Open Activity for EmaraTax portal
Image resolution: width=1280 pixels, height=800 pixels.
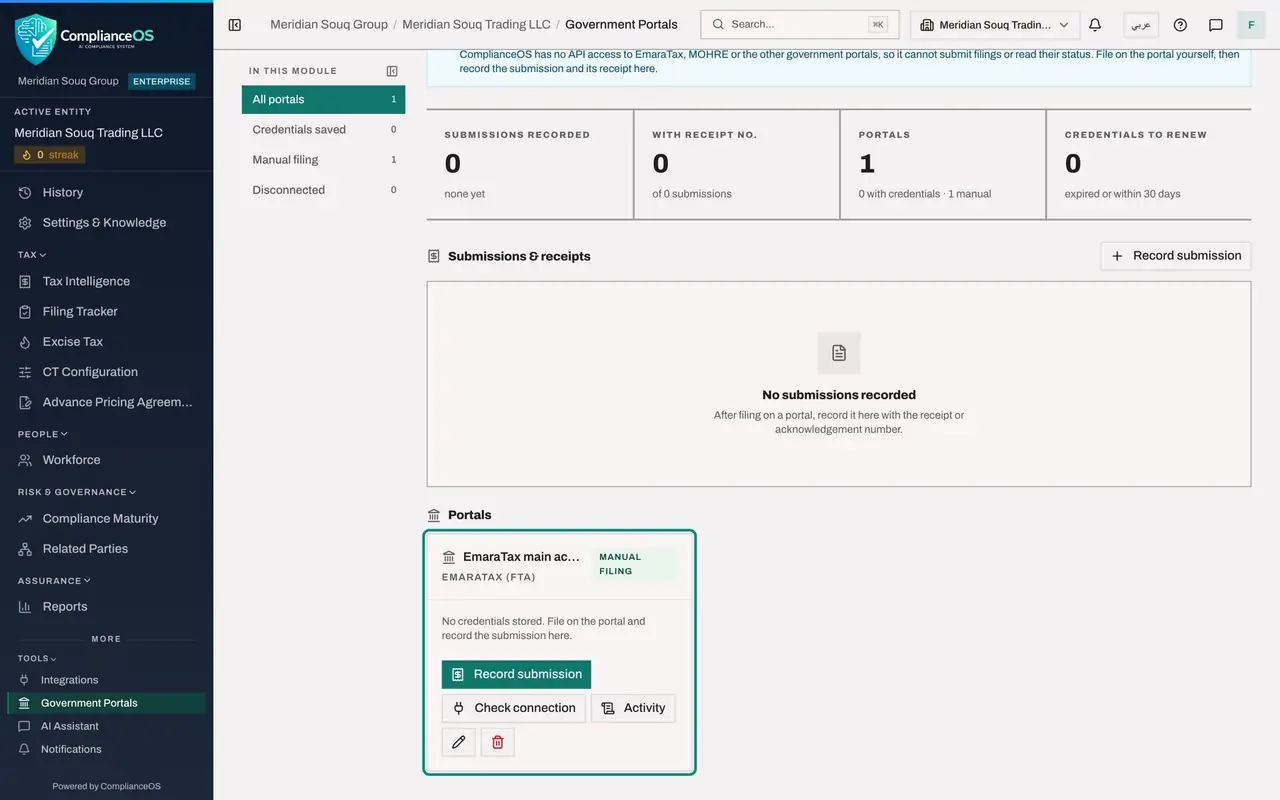click(x=633, y=708)
